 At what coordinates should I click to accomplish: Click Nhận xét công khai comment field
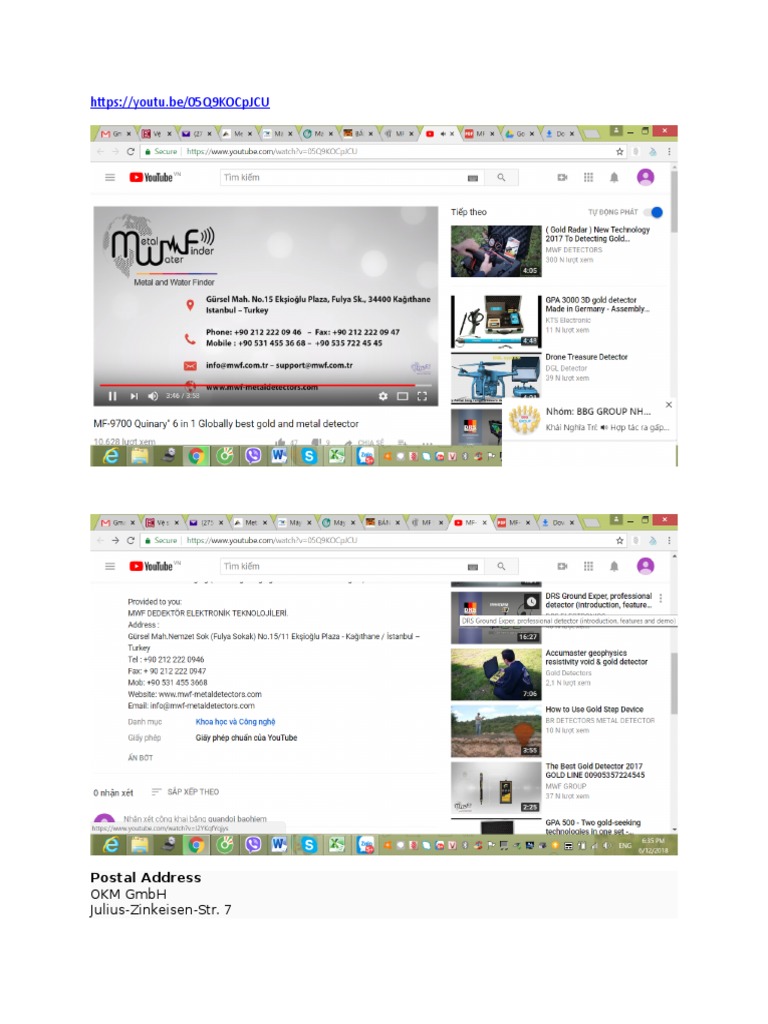195,819
